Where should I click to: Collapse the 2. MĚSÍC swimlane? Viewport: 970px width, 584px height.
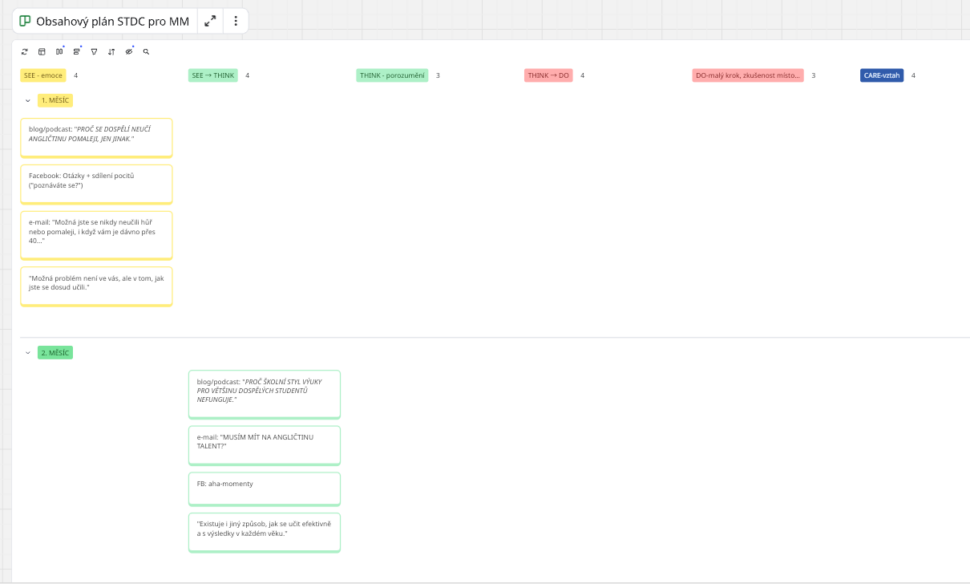[27, 352]
